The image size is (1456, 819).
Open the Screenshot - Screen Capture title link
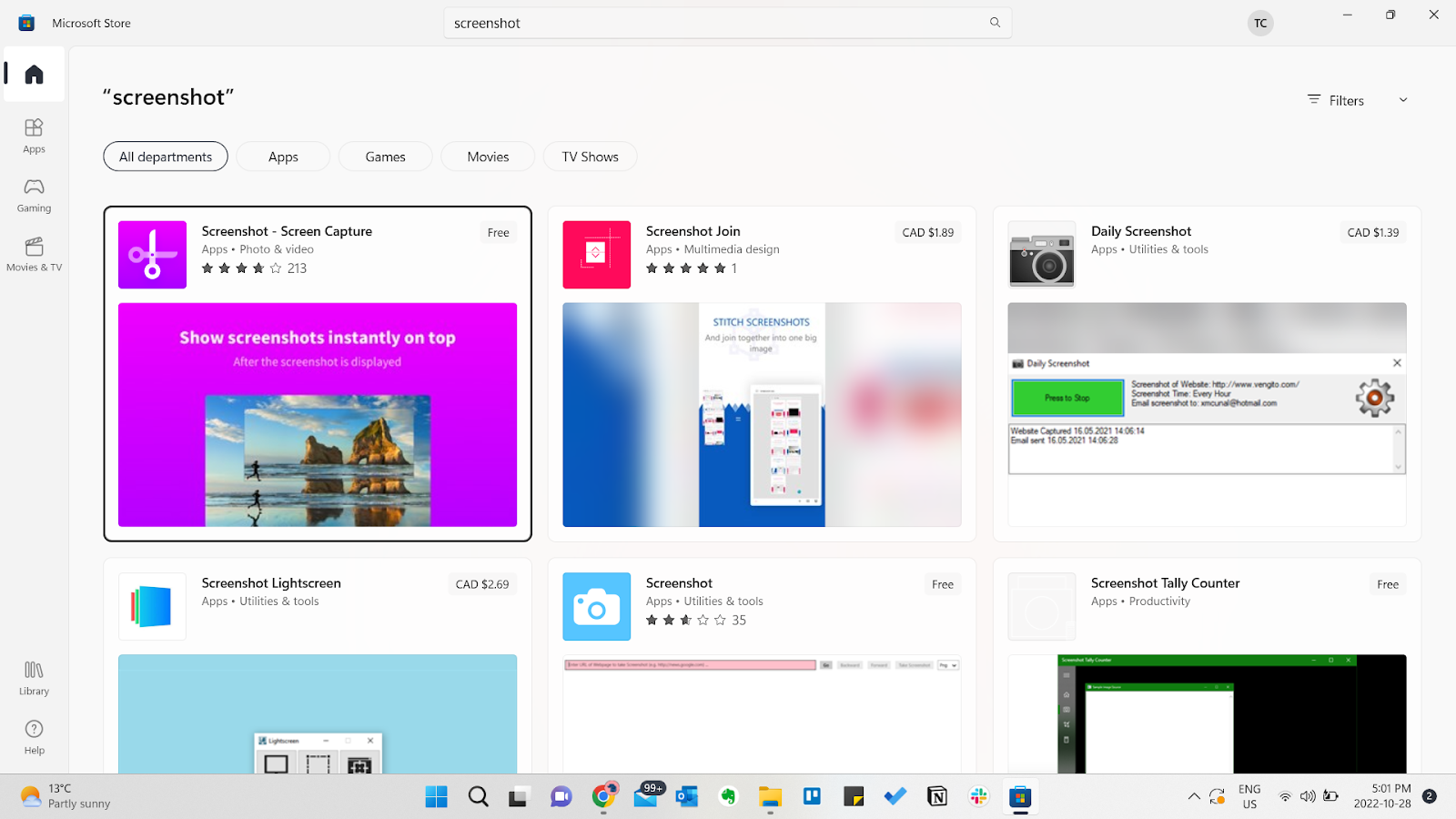pos(287,231)
